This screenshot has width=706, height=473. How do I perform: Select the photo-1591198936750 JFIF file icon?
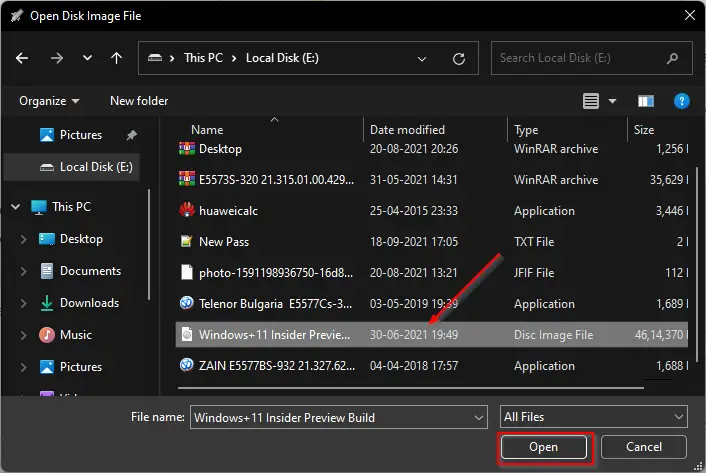[187, 272]
